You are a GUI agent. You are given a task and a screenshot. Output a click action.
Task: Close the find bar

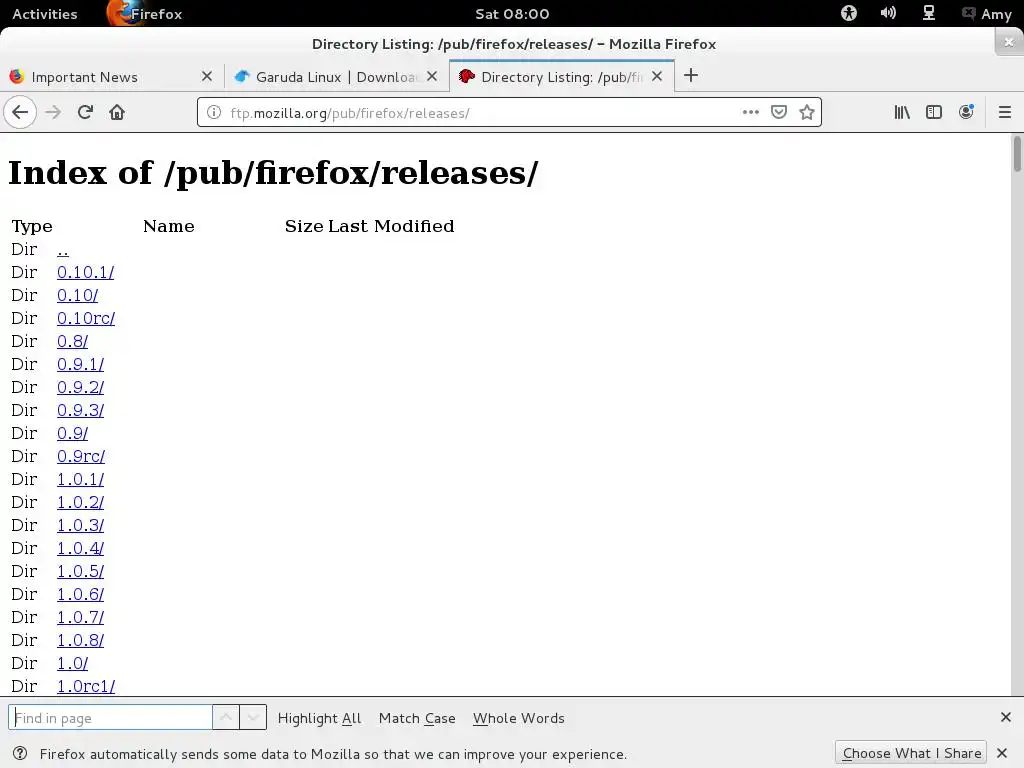tap(1006, 717)
